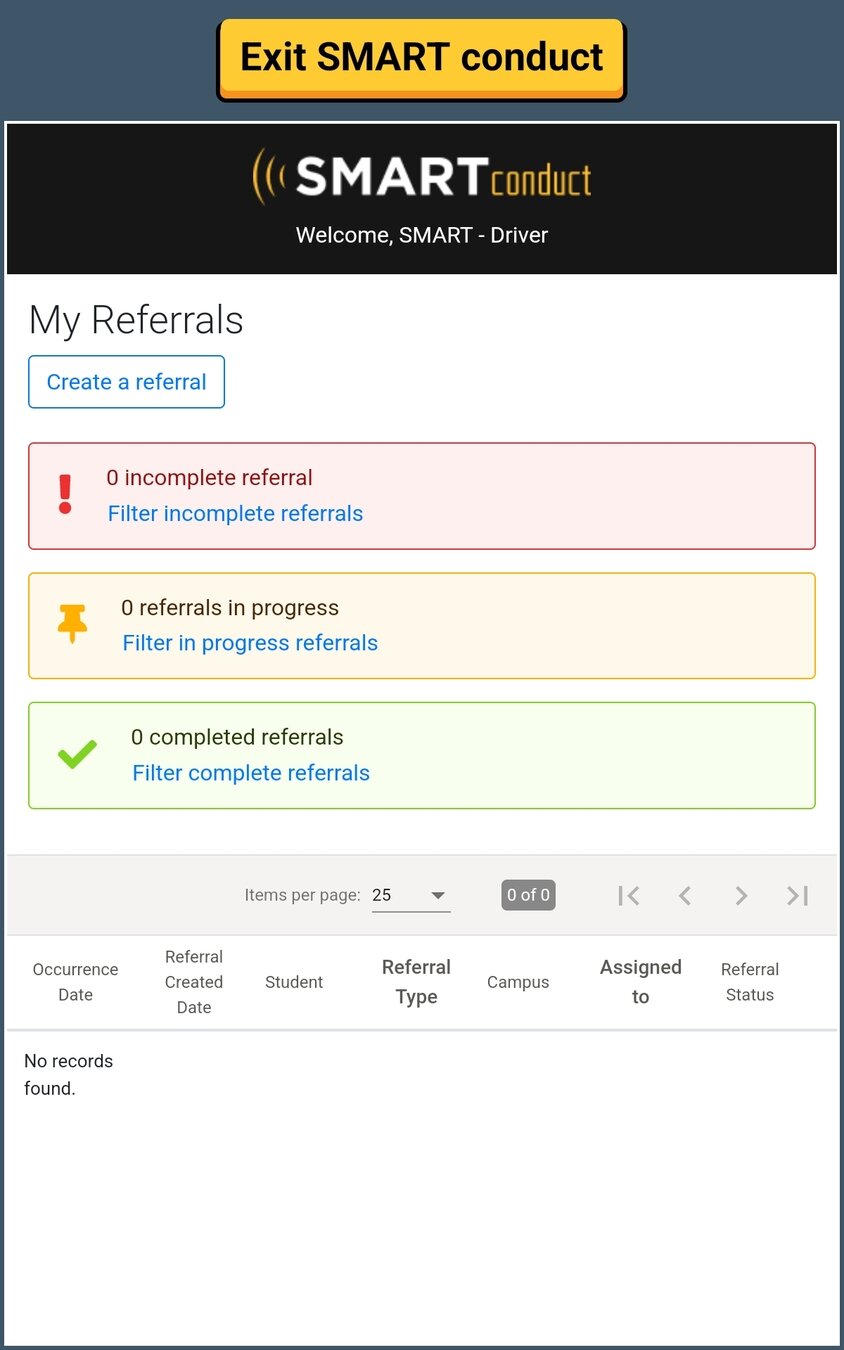844x1350 pixels.
Task: Click the 0 of 0 page indicator
Action: [528, 895]
